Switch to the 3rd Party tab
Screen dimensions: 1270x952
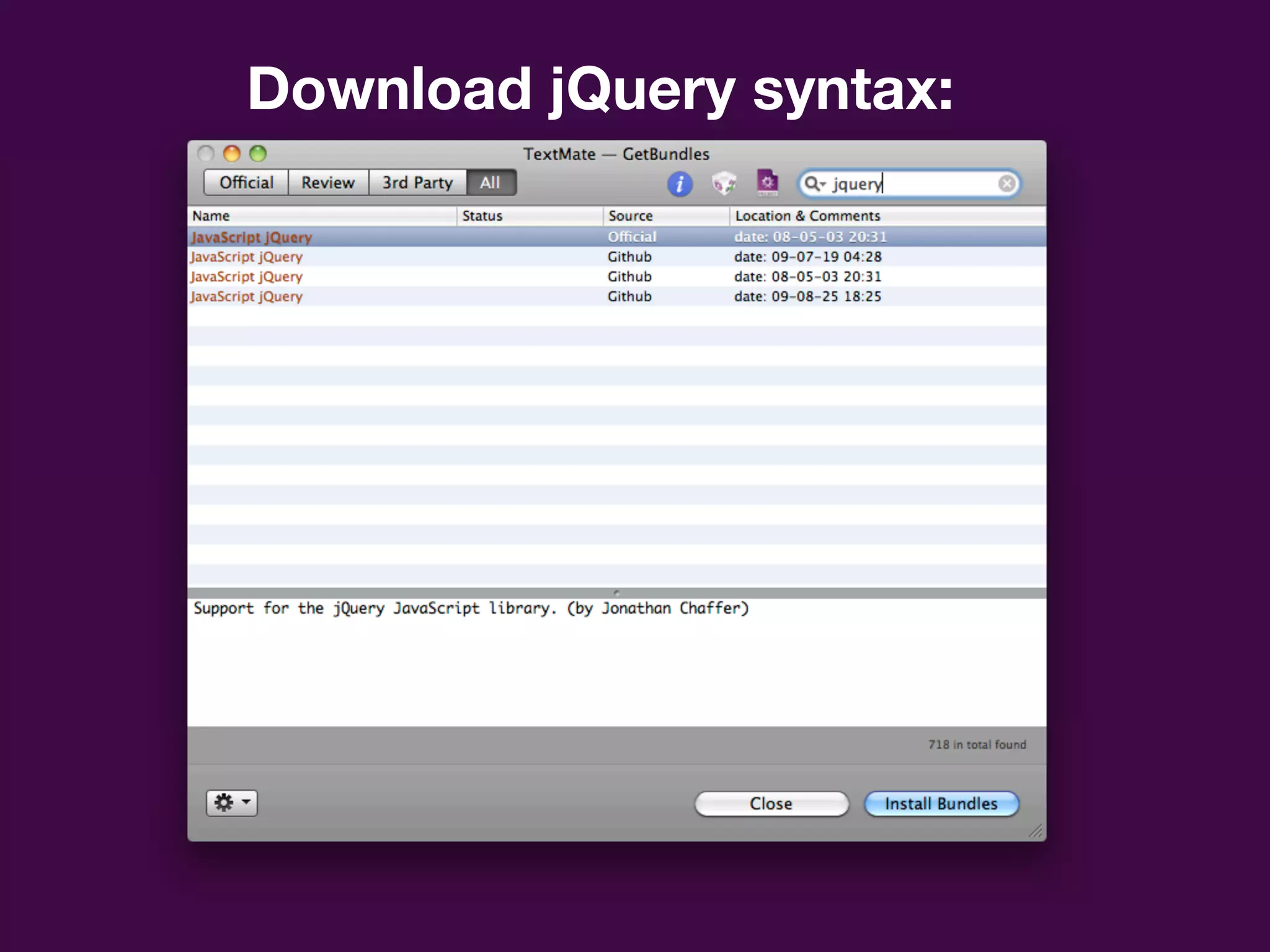417,183
